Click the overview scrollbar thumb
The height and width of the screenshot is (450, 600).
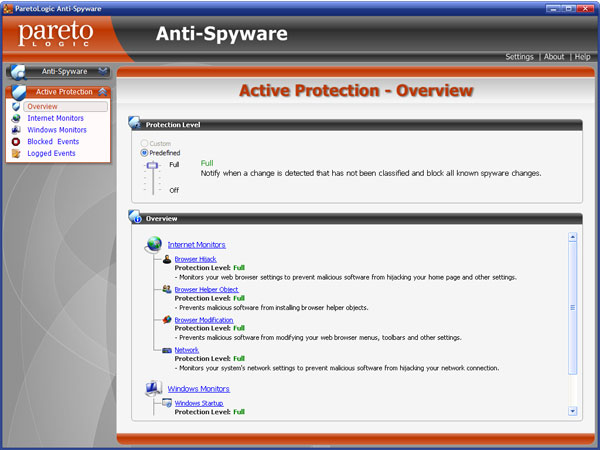[x=572, y=308]
